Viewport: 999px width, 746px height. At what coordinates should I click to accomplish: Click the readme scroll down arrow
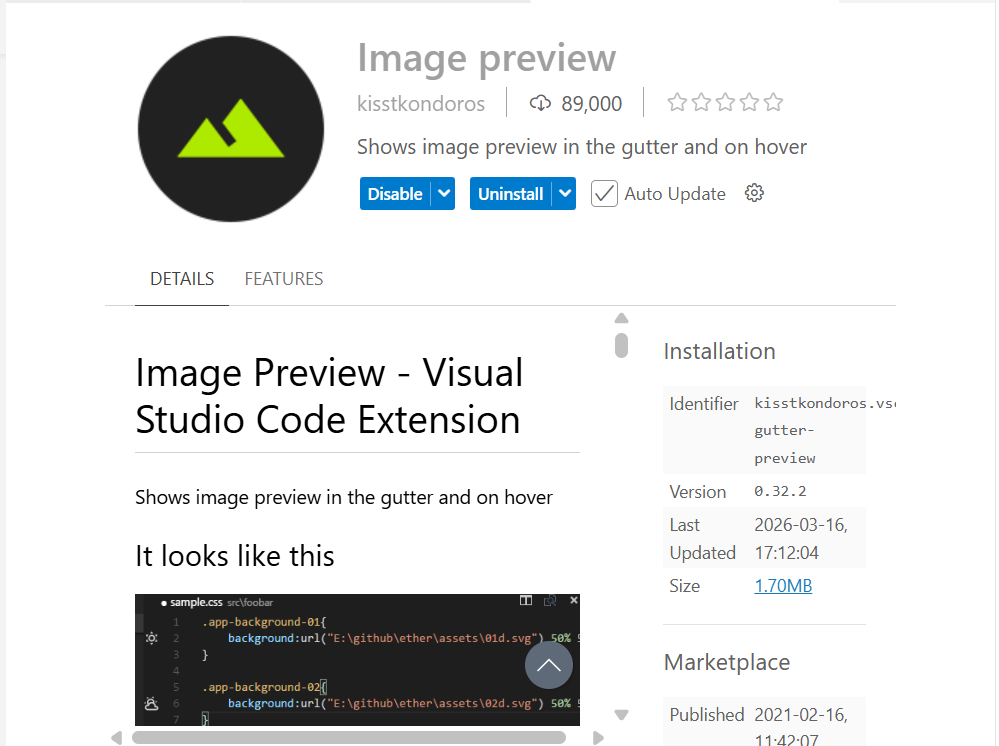pos(622,715)
